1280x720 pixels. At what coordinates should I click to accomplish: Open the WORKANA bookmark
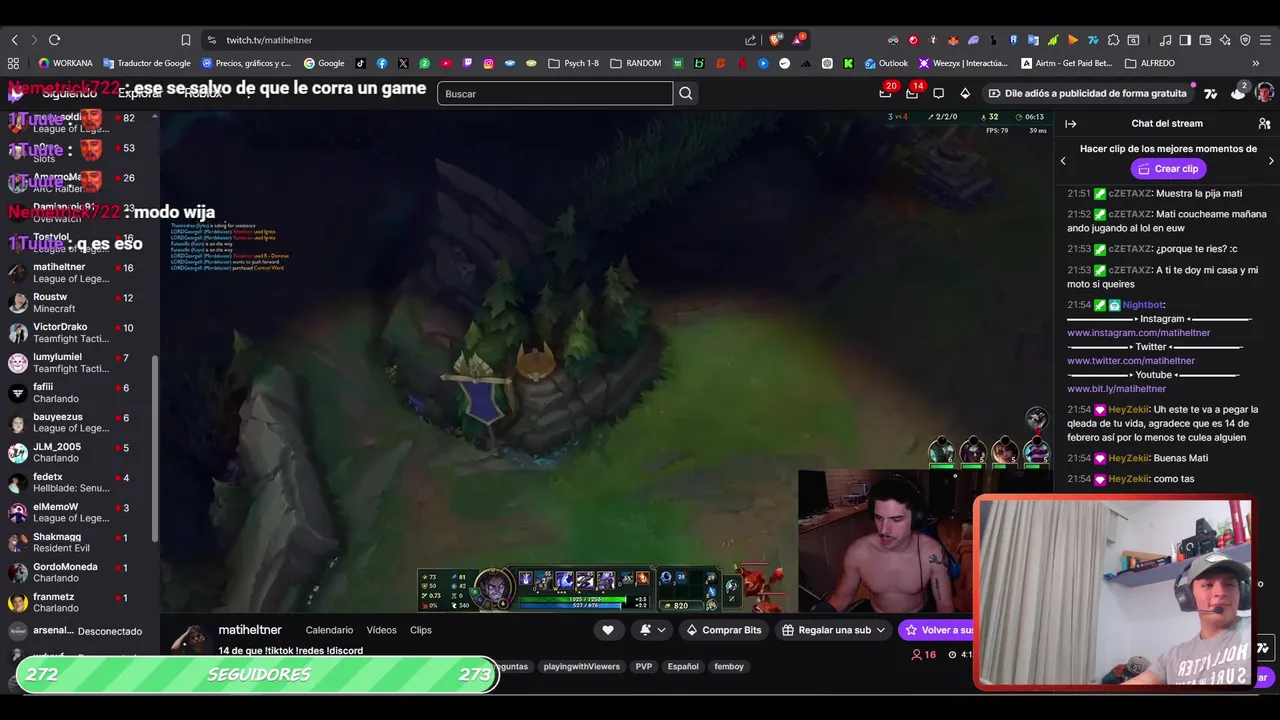click(x=65, y=63)
